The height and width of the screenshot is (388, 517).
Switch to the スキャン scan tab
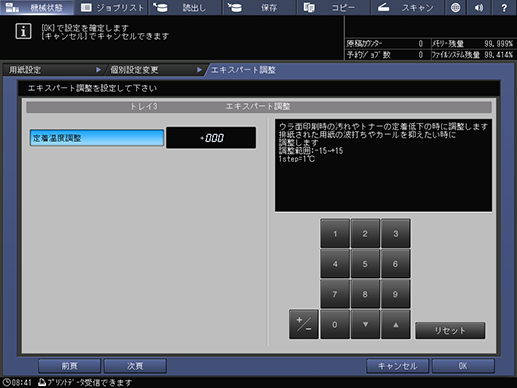coord(407,7)
